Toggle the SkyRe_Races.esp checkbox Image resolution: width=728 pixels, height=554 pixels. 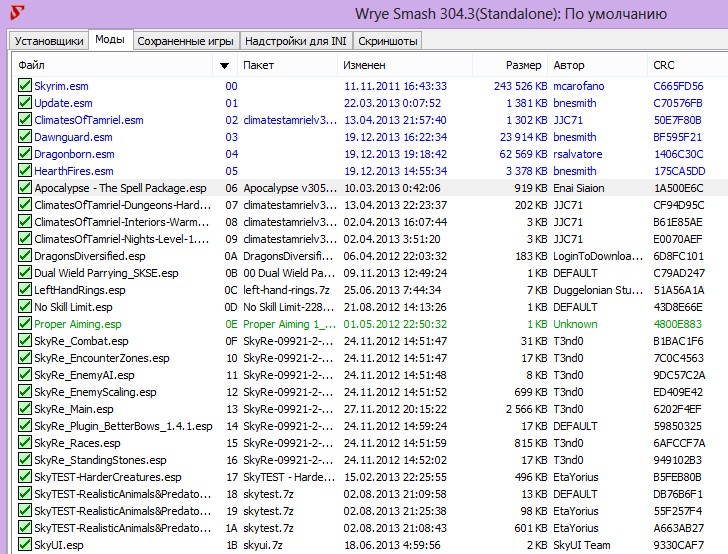[x=25, y=443]
